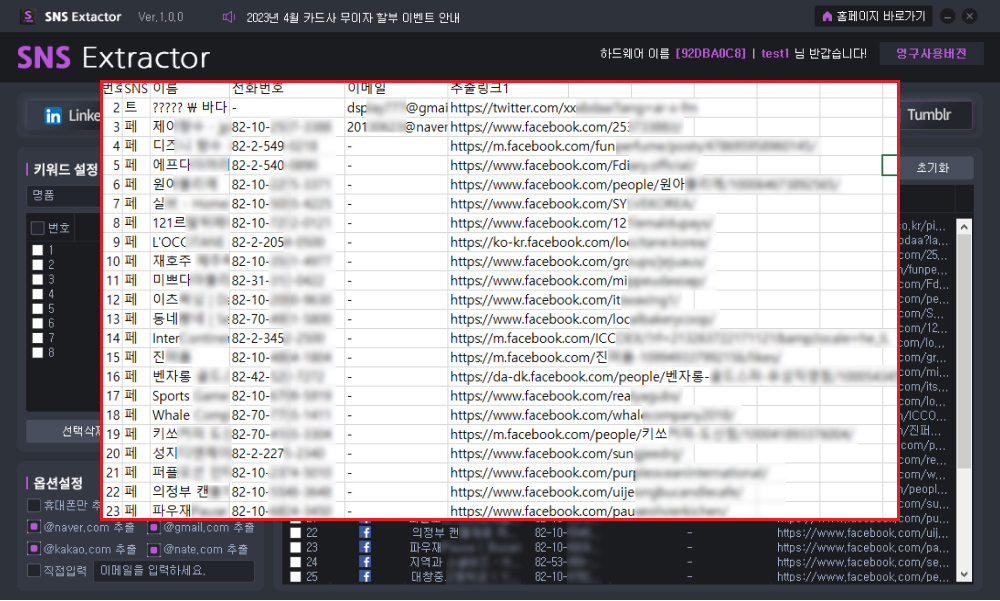The width and height of the screenshot is (1000, 601).
Task: Check keyword row 8 checkbox
Action: tap(38, 353)
